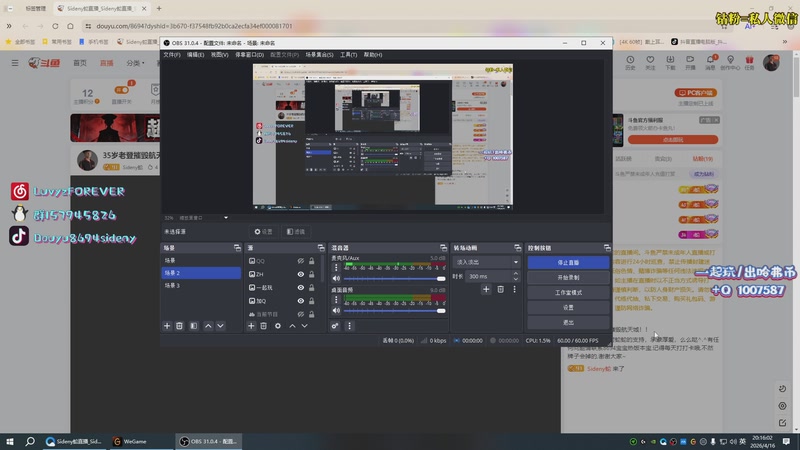Mute the 桌面音频 speaker icon
800x450 pixels.
point(336,311)
